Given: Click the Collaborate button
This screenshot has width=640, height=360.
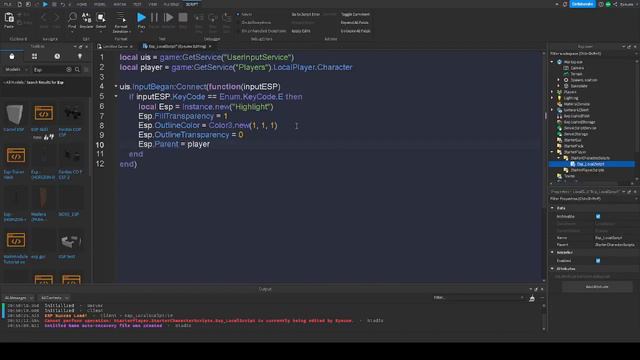Looking at the screenshot, I should pyautogui.click(x=582, y=4).
